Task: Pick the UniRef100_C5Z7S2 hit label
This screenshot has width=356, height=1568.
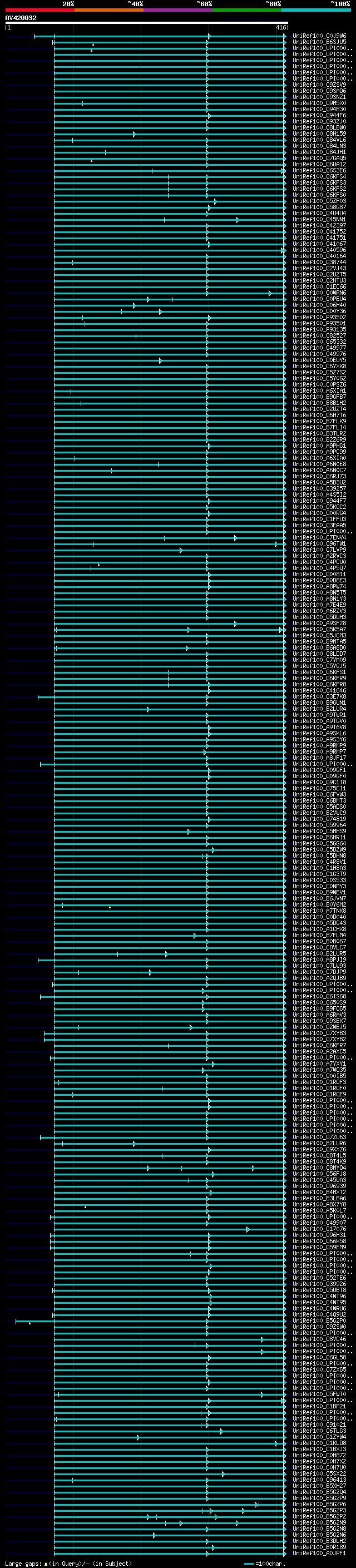Action: tap(319, 372)
